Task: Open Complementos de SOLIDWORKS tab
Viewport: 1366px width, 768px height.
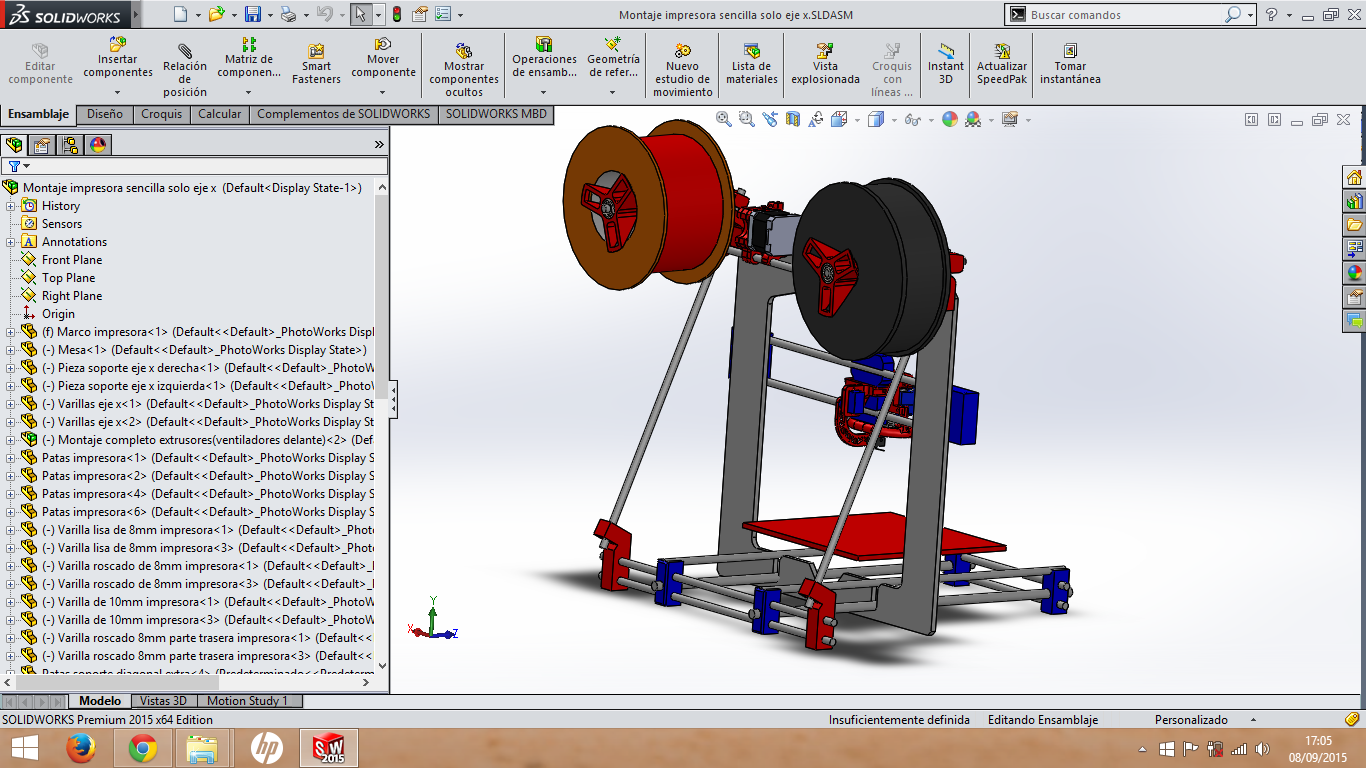Action: pyautogui.click(x=344, y=114)
